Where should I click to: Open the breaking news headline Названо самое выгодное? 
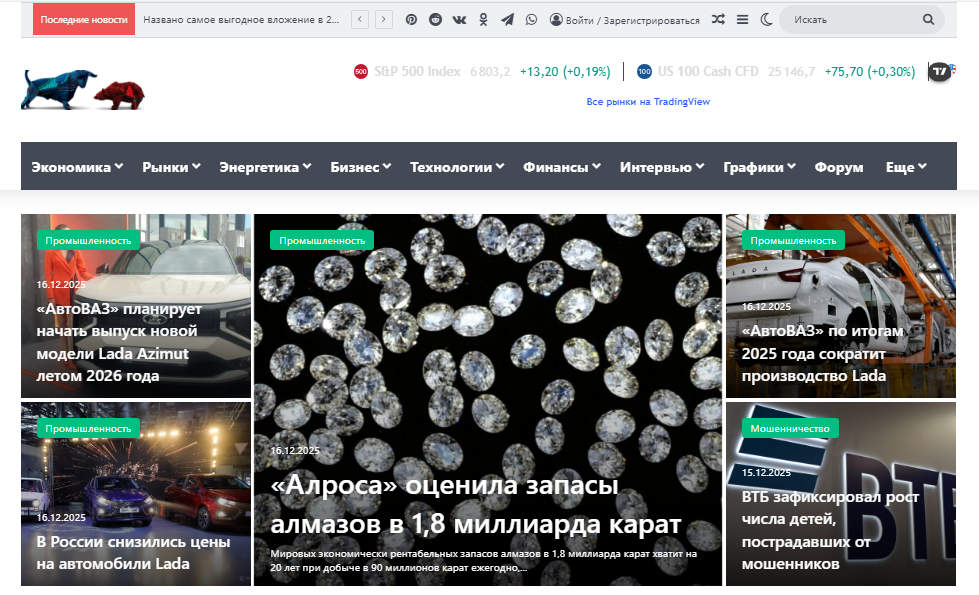[x=241, y=20]
